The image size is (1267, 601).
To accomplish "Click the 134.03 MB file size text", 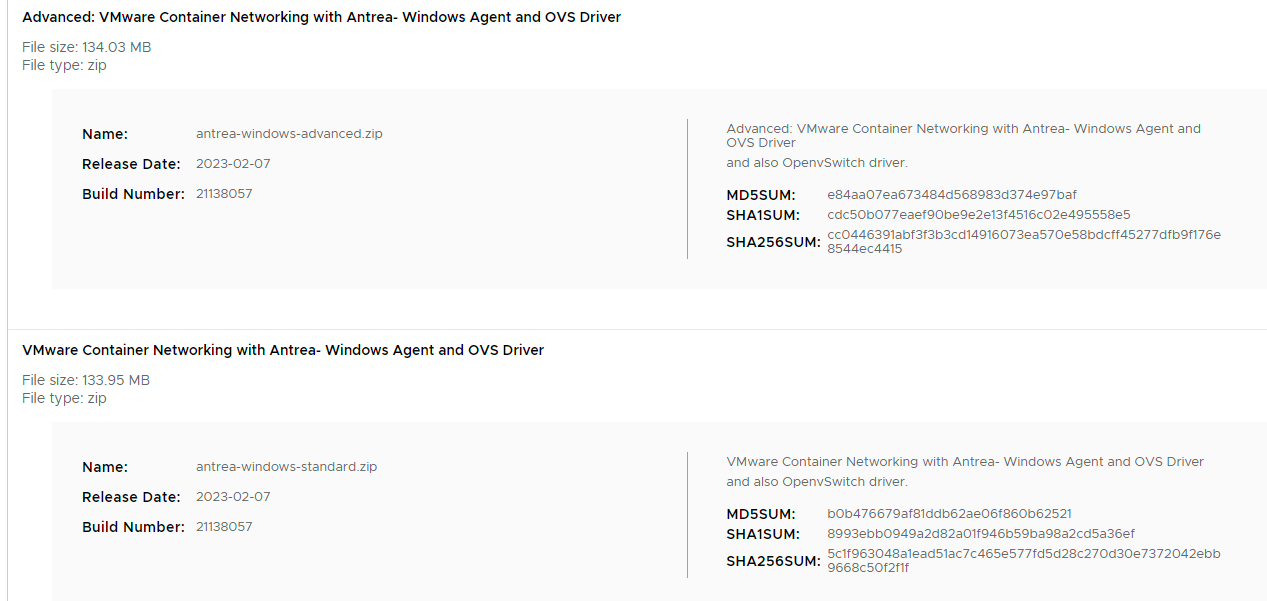I will pyautogui.click(x=87, y=47).
